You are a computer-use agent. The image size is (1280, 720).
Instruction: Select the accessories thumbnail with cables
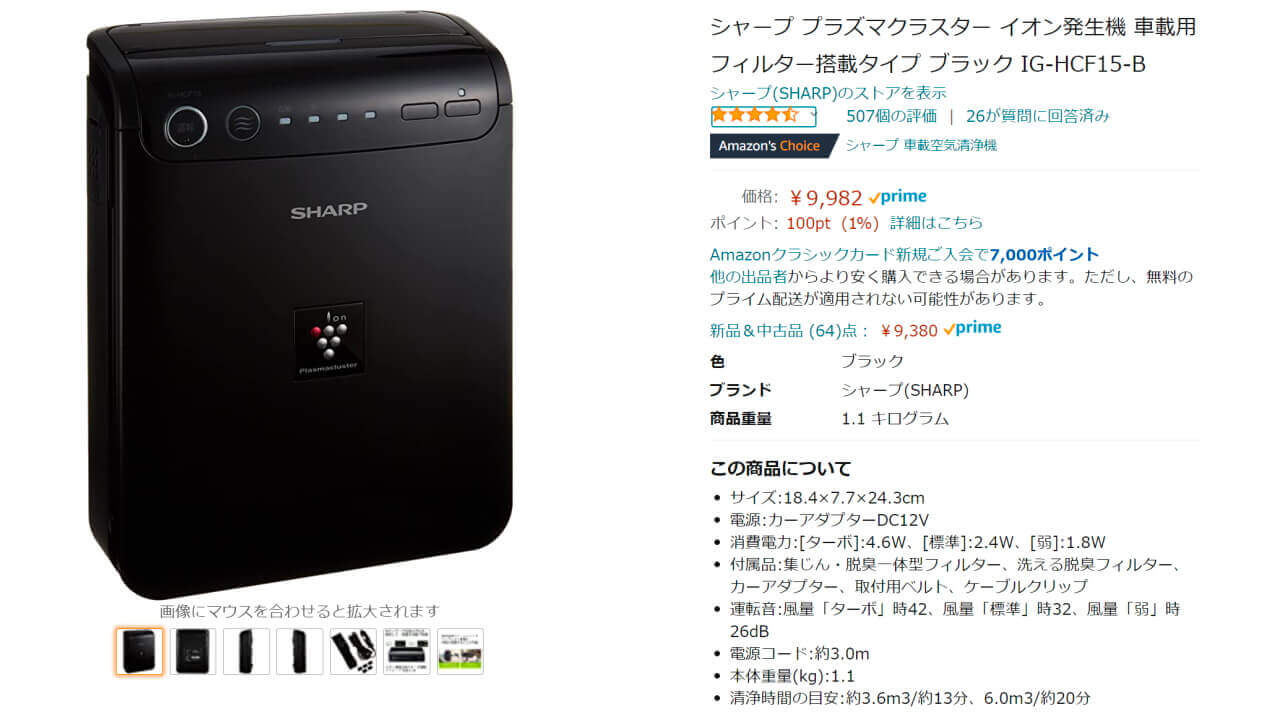[353, 651]
